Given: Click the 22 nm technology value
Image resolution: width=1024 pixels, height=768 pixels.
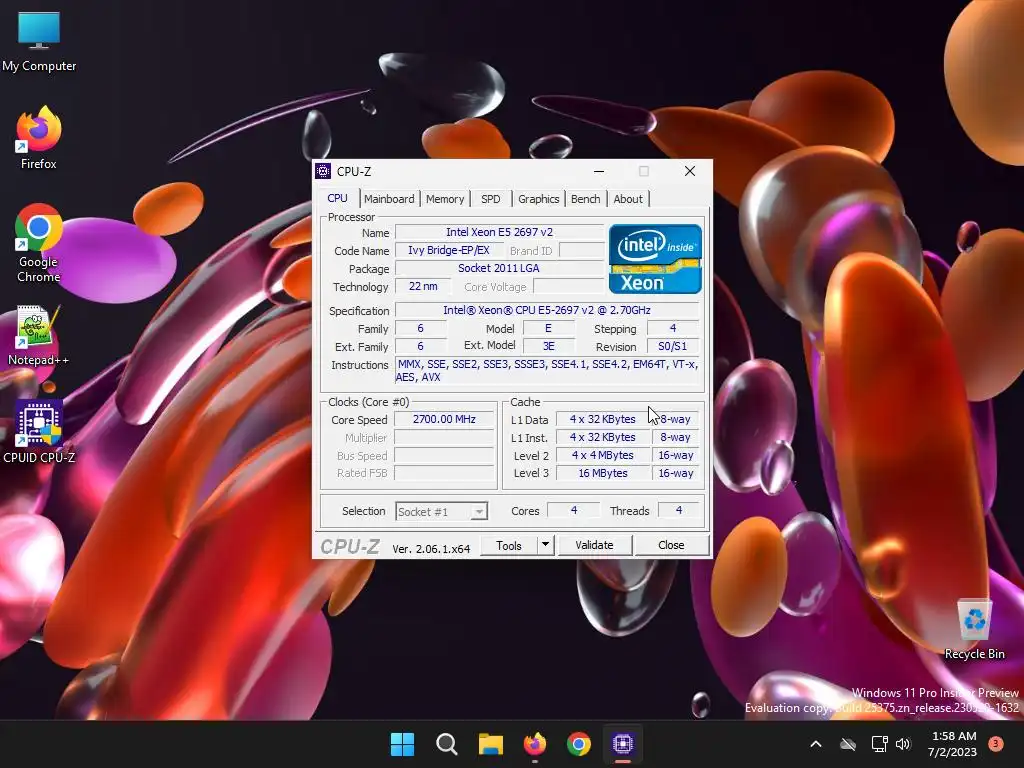Looking at the screenshot, I should 423,287.
